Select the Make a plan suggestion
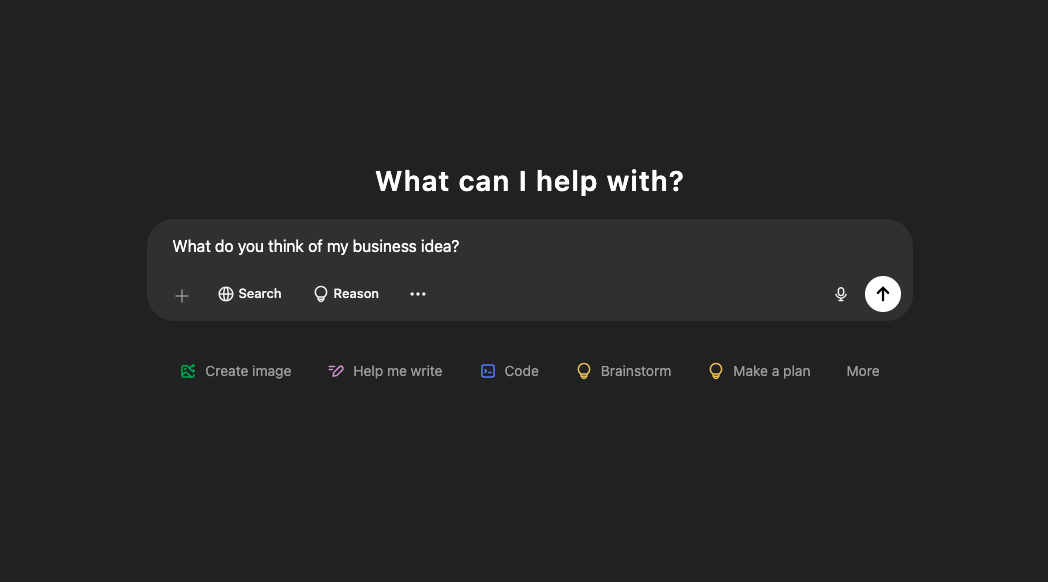 click(759, 370)
